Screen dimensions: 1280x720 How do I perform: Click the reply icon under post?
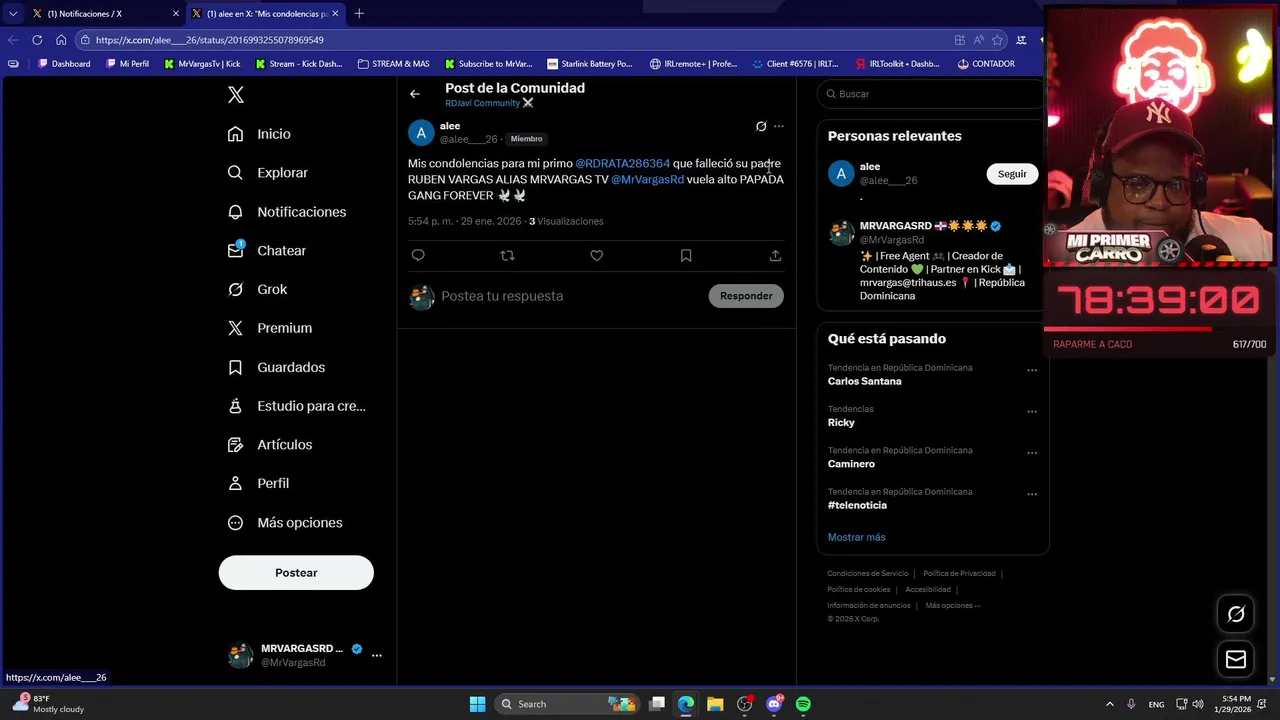coord(418,256)
